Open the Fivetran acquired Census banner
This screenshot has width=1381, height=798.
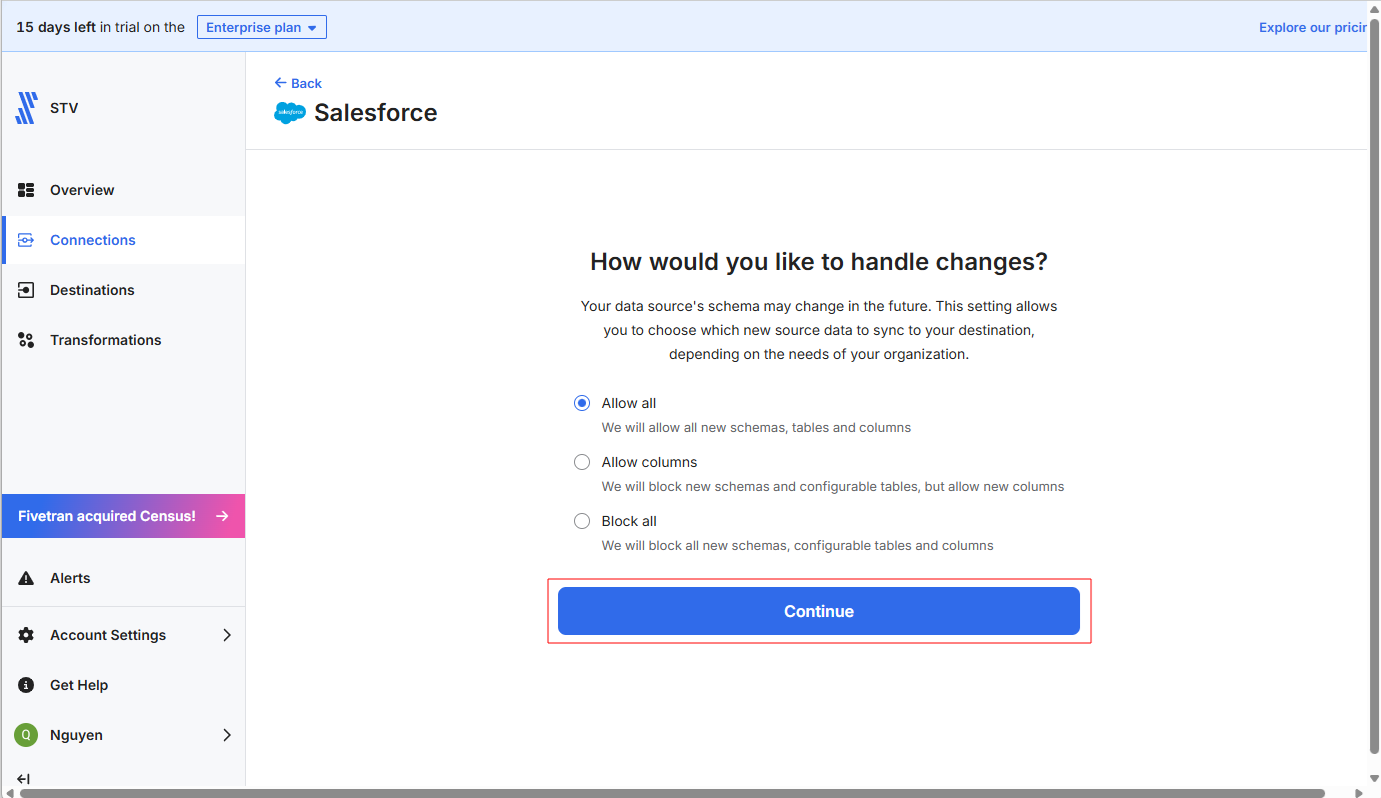pos(123,516)
